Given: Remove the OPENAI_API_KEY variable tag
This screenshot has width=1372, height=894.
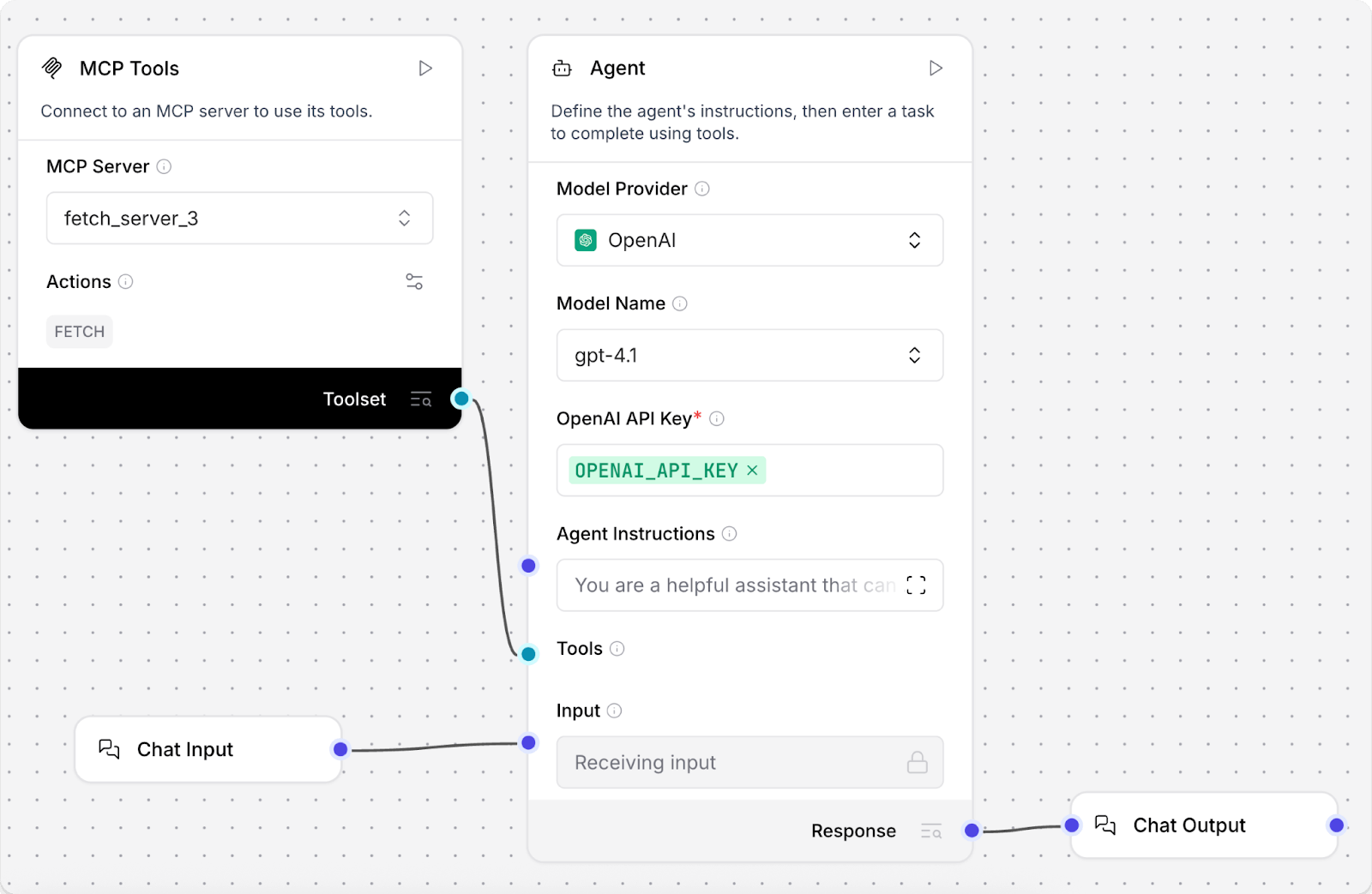Looking at the screenshot, I should pos(752,471).
